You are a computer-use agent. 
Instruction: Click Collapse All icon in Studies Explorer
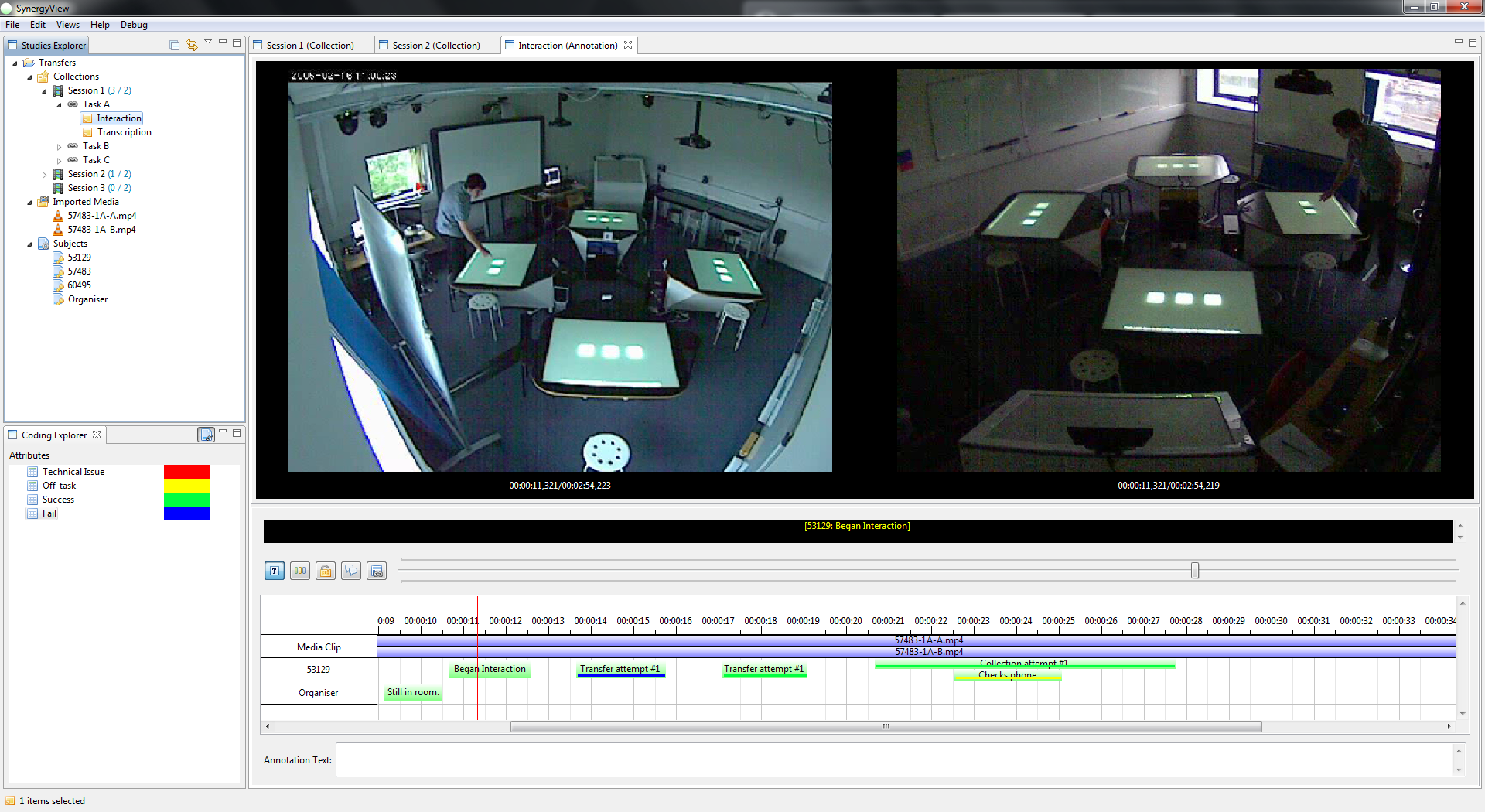175,45
